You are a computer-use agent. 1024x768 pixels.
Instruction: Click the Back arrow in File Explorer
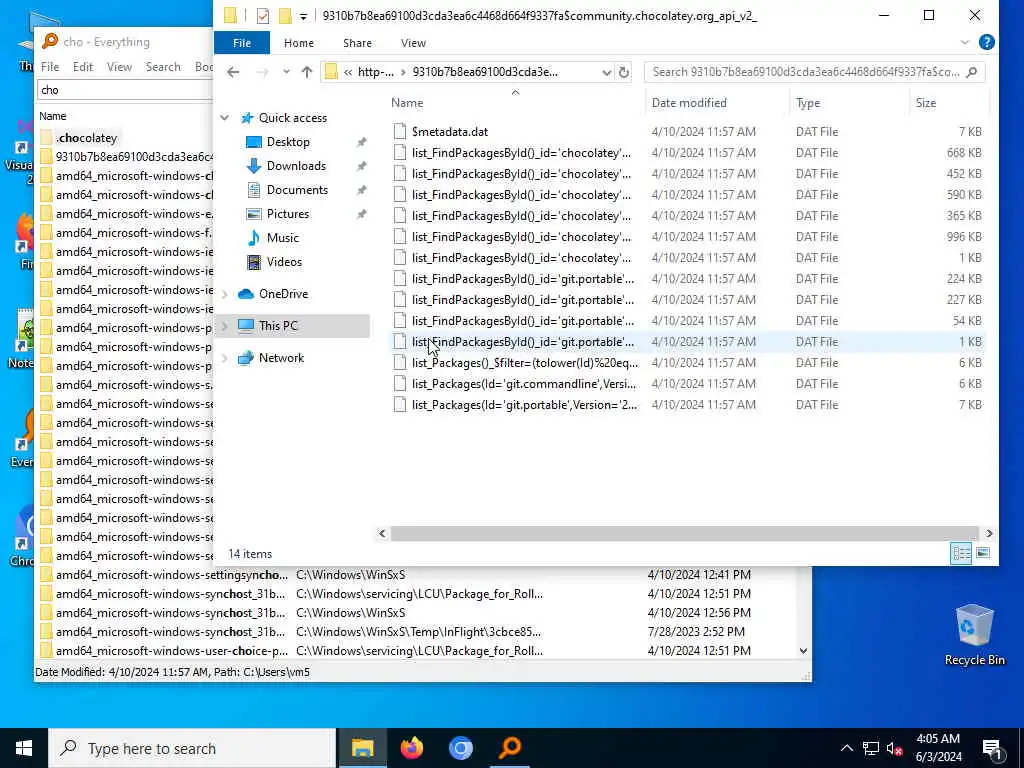point(233,72)
